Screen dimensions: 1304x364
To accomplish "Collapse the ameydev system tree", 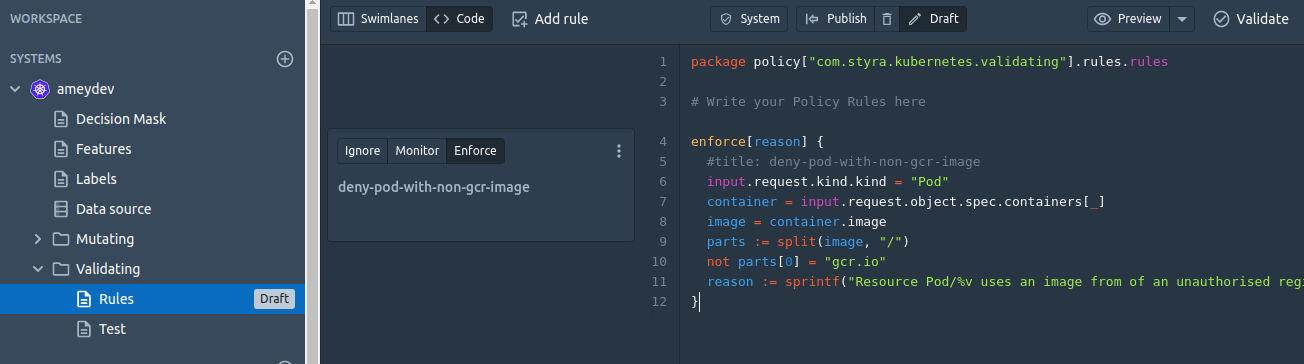I will pos(15,89).
